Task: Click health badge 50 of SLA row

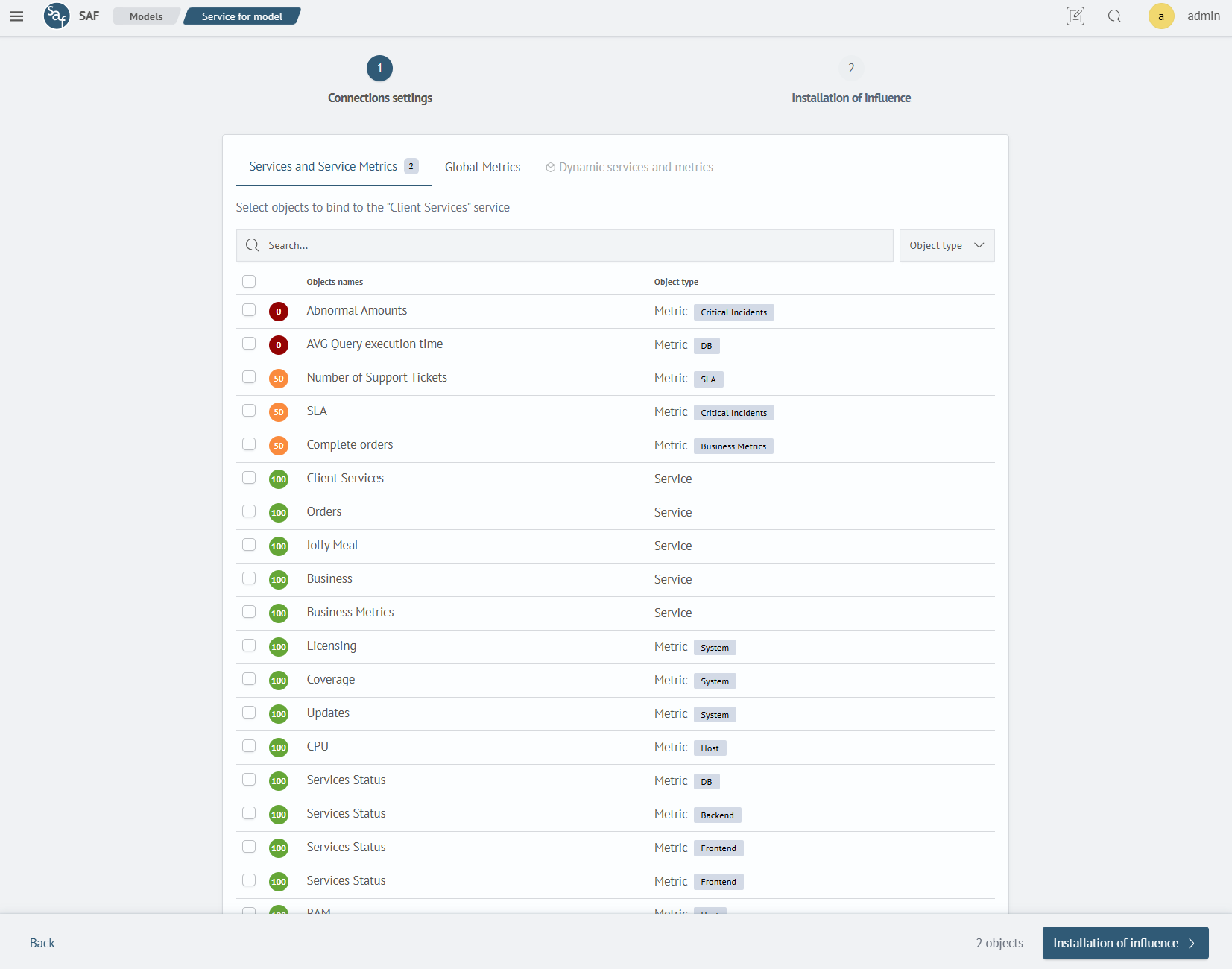Action: pyautogui.click(x=279, y=412)
